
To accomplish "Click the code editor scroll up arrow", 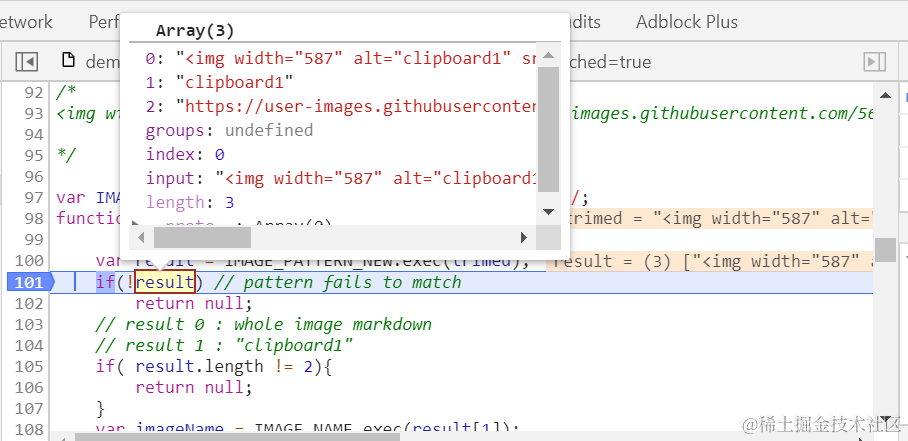I will (885, 95).
